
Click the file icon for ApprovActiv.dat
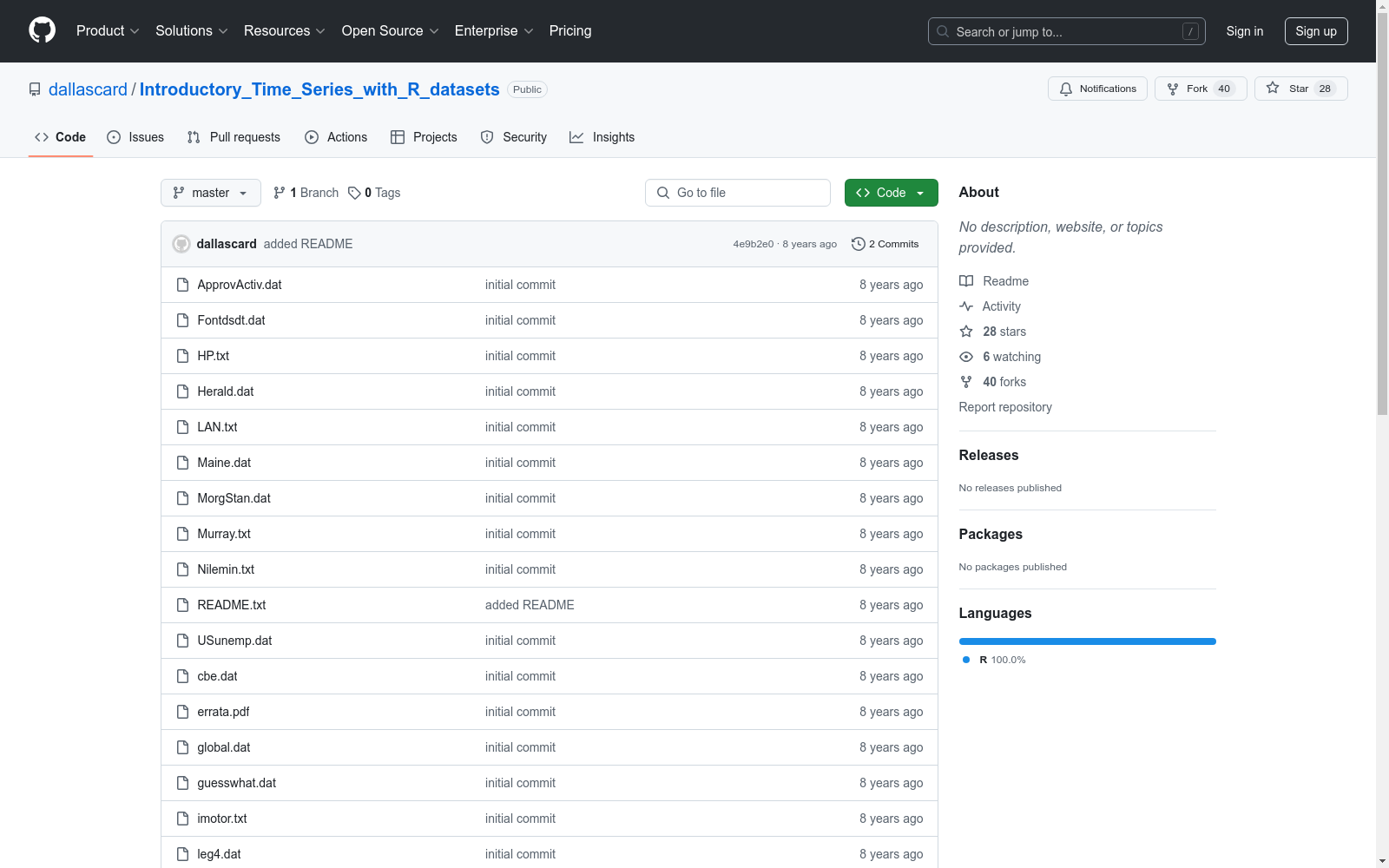(182, 285)
